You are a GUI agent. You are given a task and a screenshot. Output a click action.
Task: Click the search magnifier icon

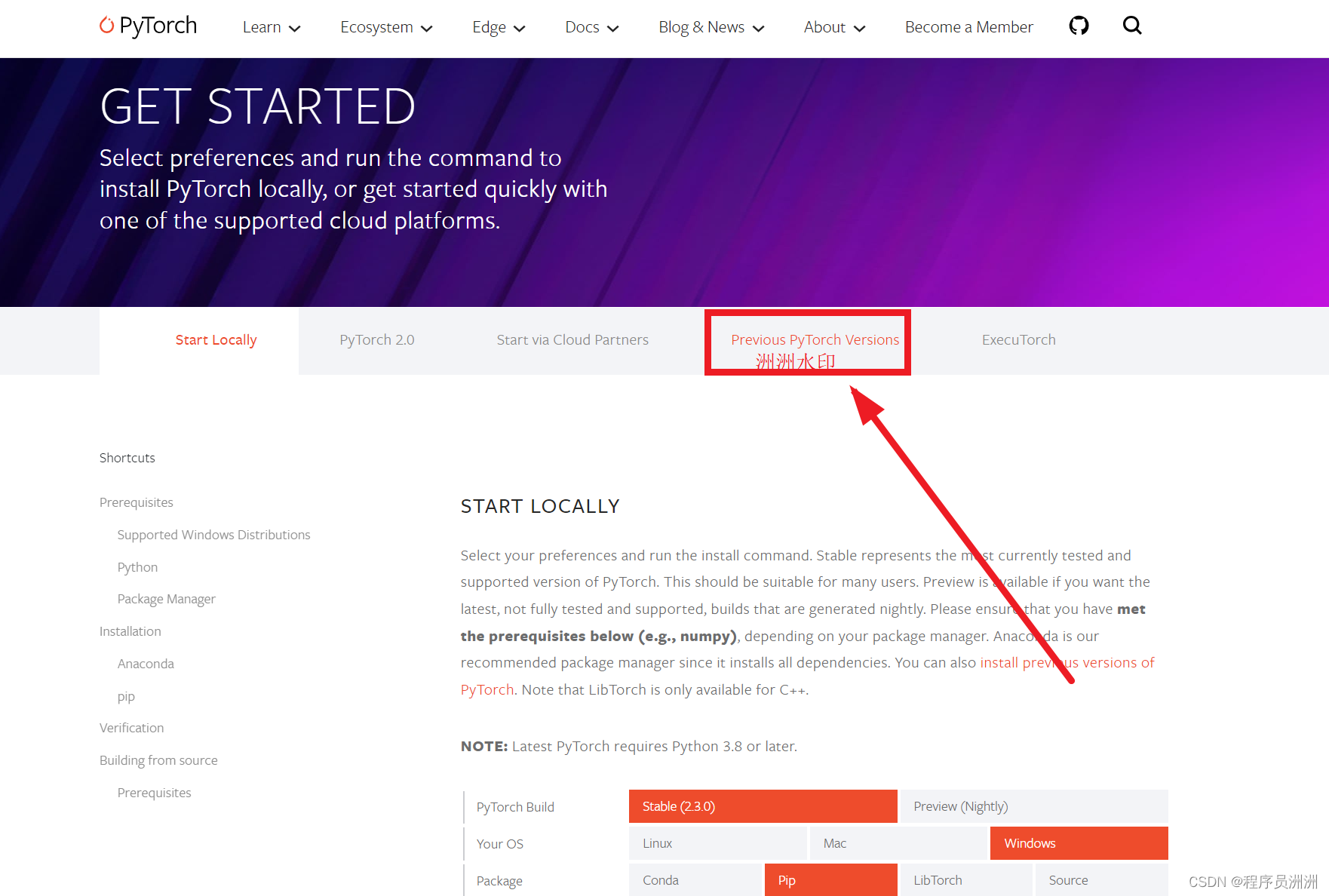tap(1132, 26)
